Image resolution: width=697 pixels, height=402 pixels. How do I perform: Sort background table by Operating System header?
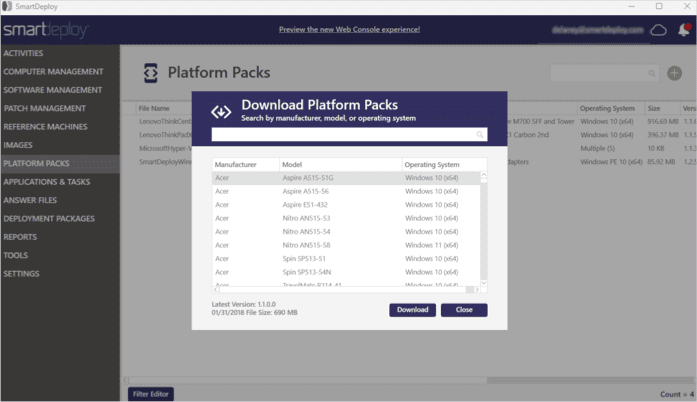click(611, 109)
